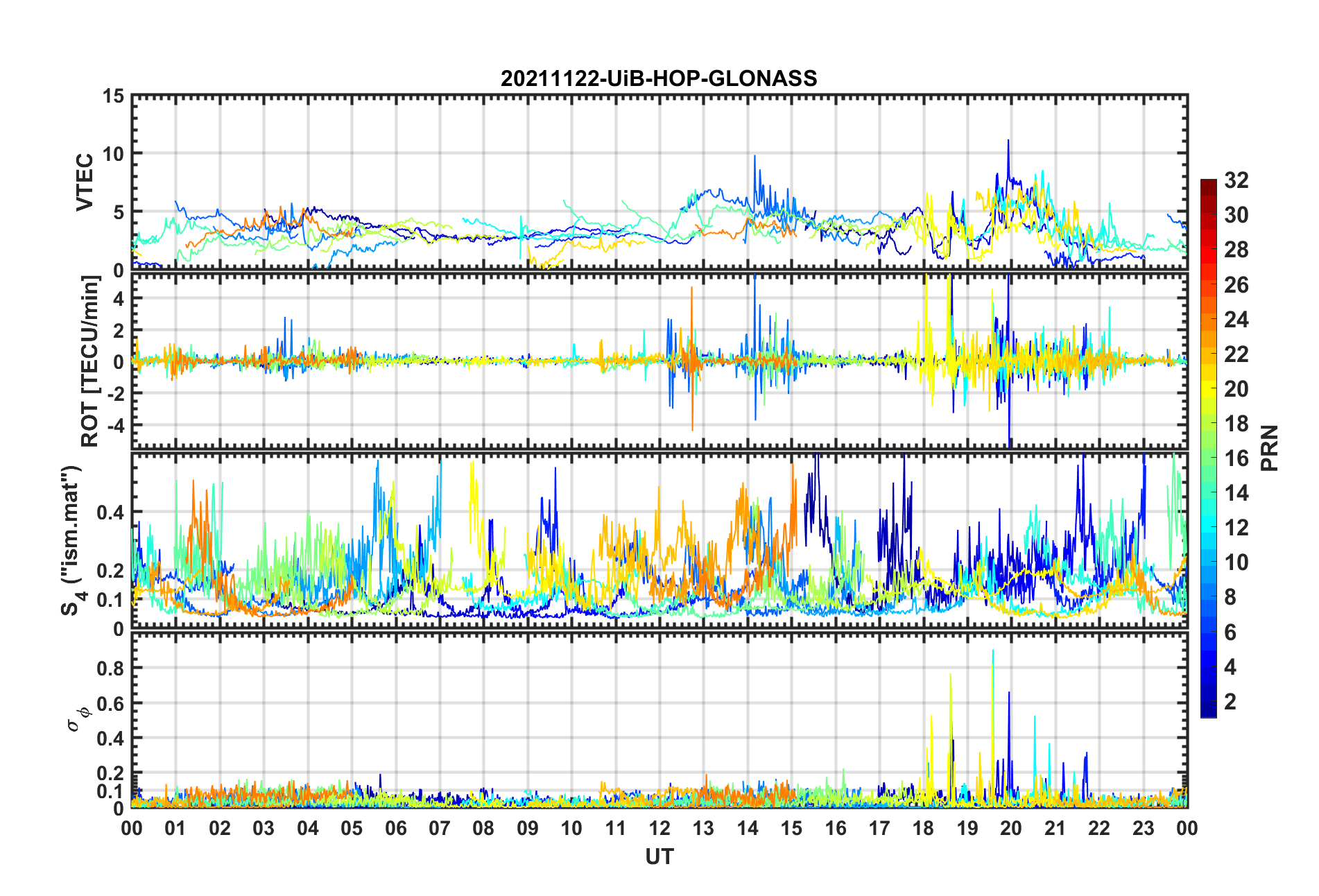
Task: Click the 5 tick on the VTEC axis
Action: tap(119, 212)
